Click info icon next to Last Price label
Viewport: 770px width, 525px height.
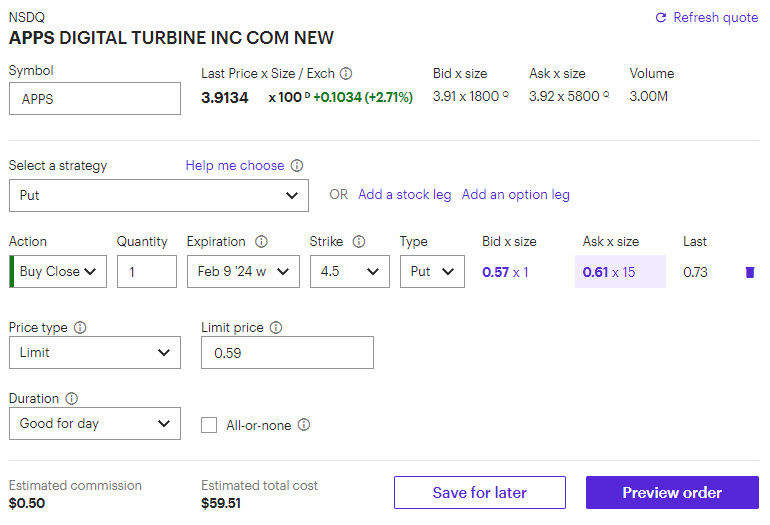(346, 74)
